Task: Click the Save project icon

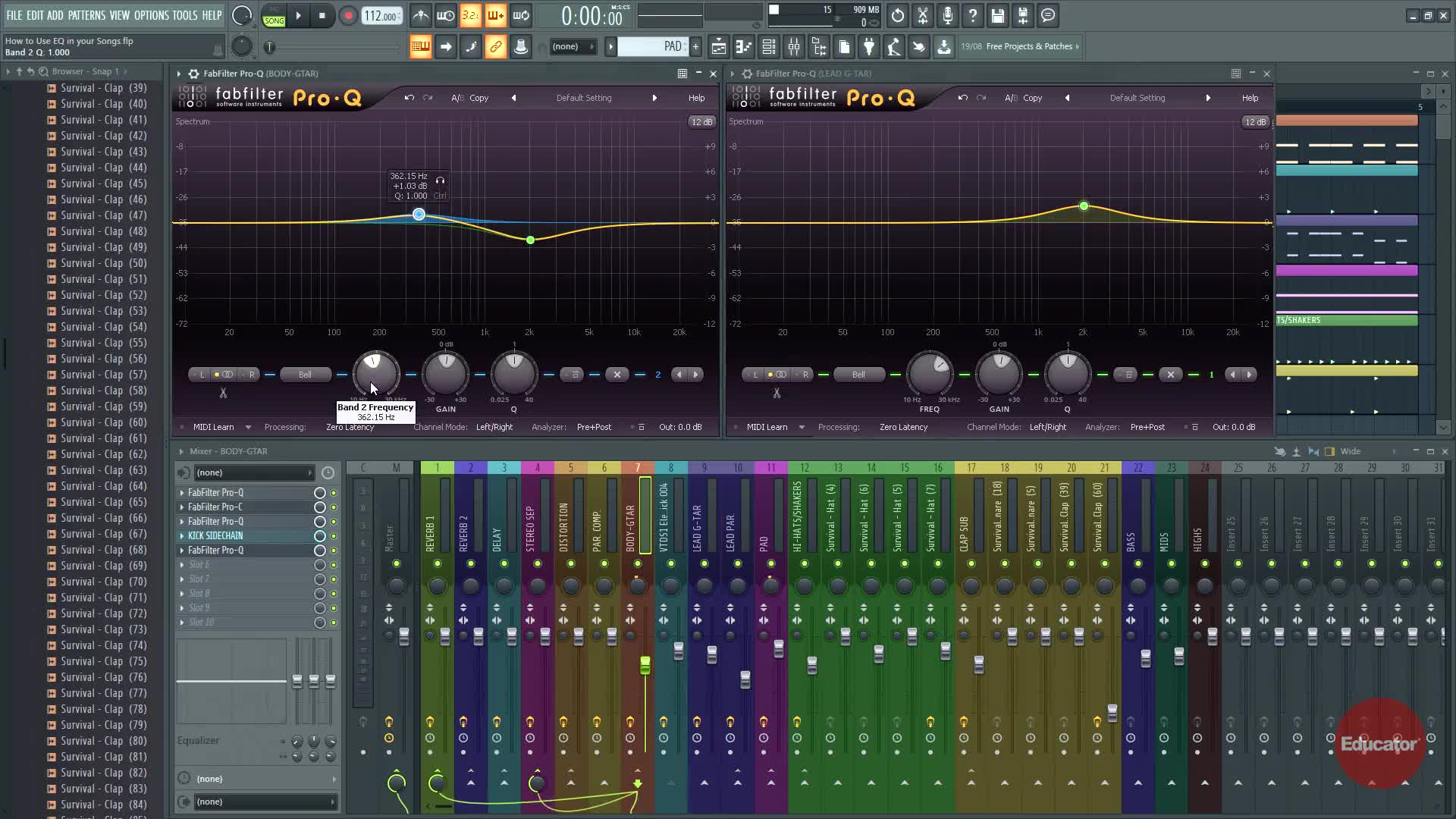Action: click(x=997, y=16)
